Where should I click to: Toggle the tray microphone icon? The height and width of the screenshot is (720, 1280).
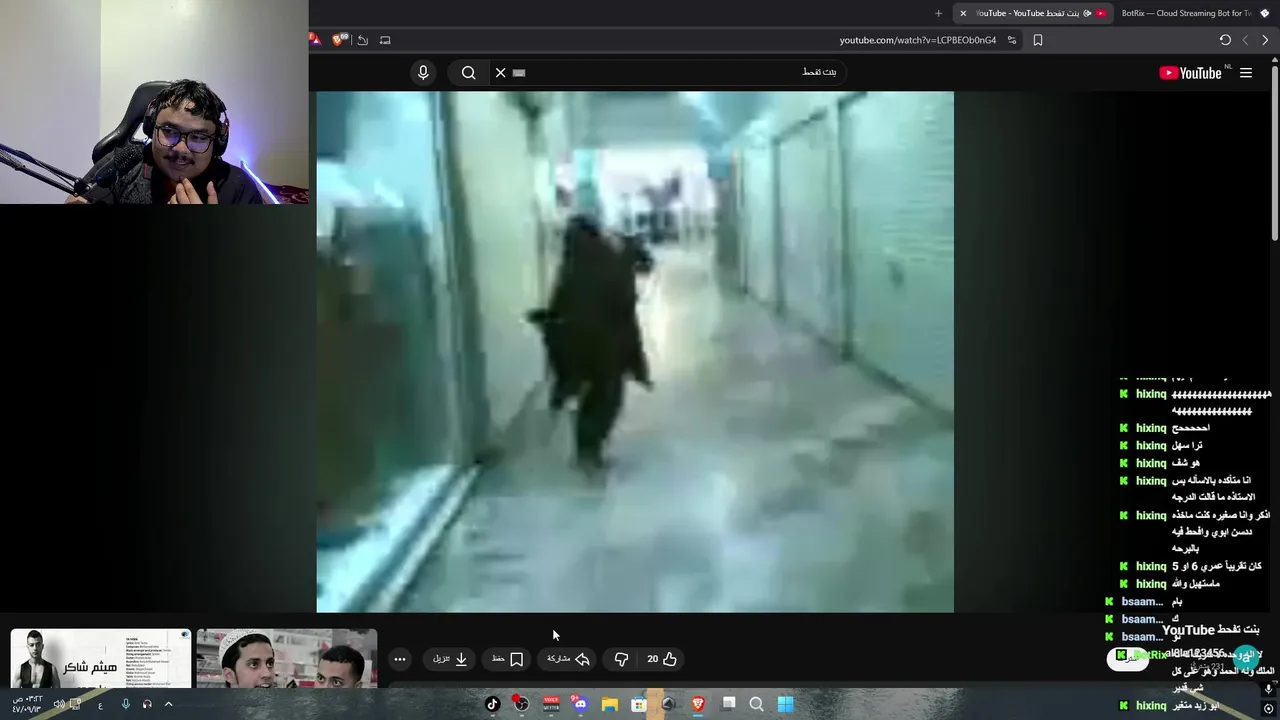coord(125,704)
